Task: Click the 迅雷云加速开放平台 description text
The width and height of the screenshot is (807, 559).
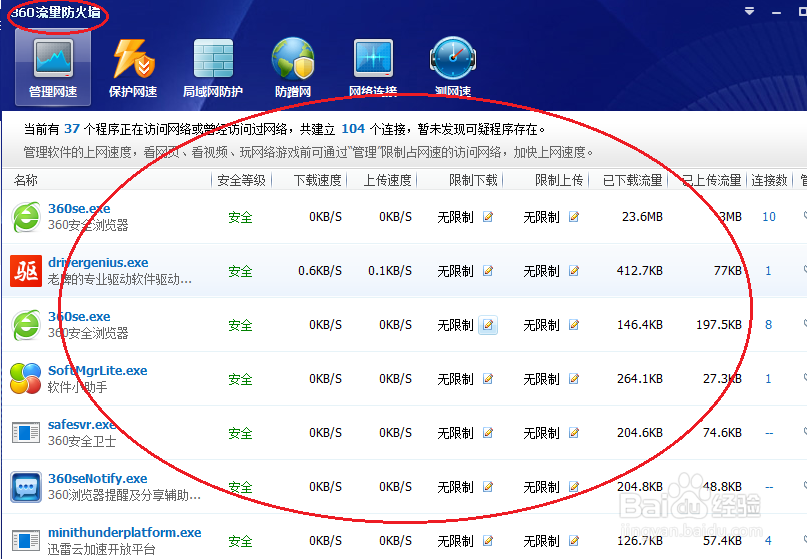Action: point(101,549)
